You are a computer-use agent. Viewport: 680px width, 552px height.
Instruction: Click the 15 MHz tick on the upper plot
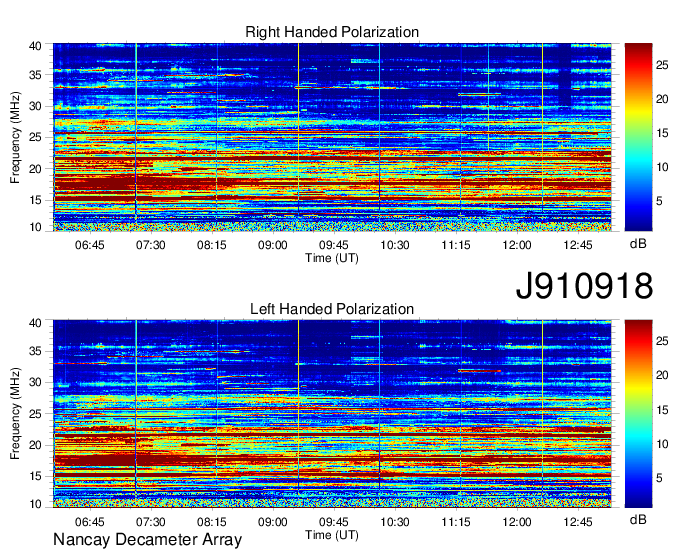35,200
